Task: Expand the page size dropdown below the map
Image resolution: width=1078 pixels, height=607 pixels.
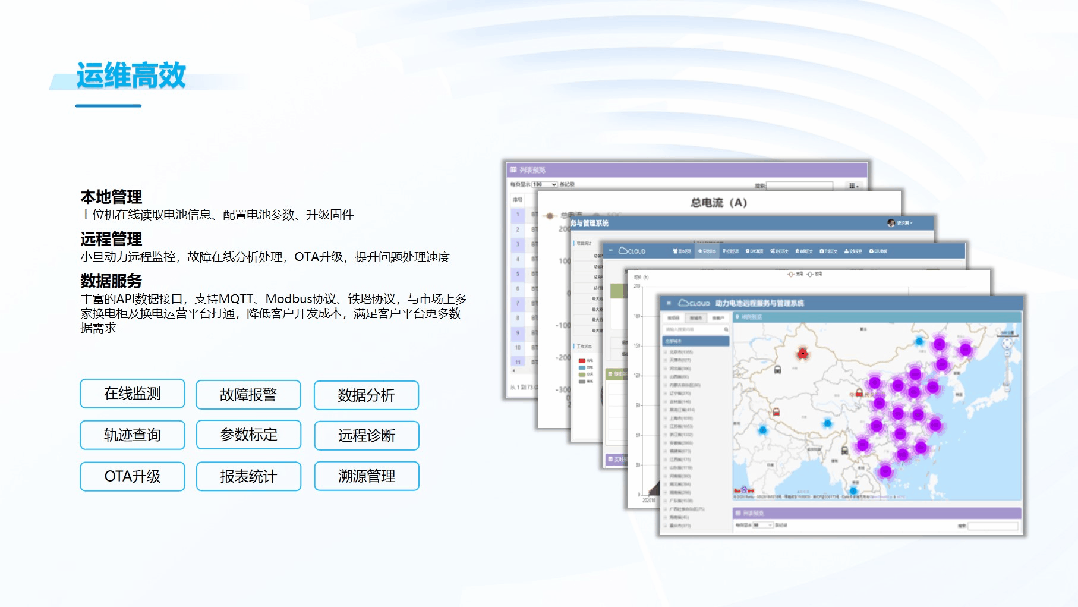Action: click(x=761, y=524)
